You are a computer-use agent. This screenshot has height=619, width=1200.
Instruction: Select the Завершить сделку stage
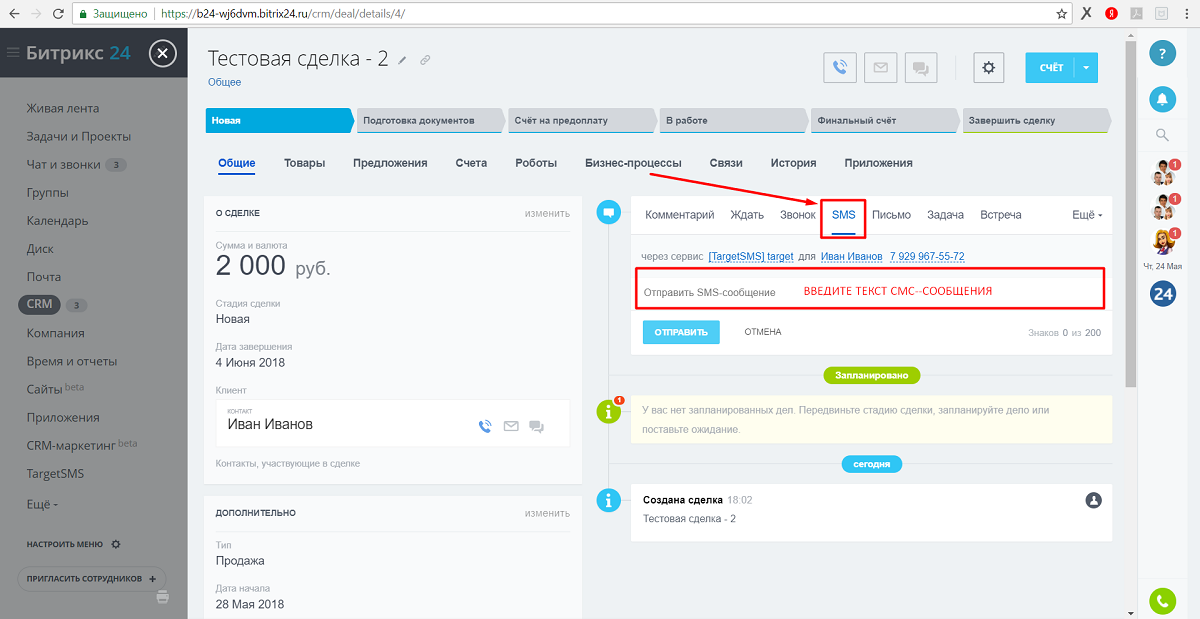pyautogui.click(x=1036, y=120)
